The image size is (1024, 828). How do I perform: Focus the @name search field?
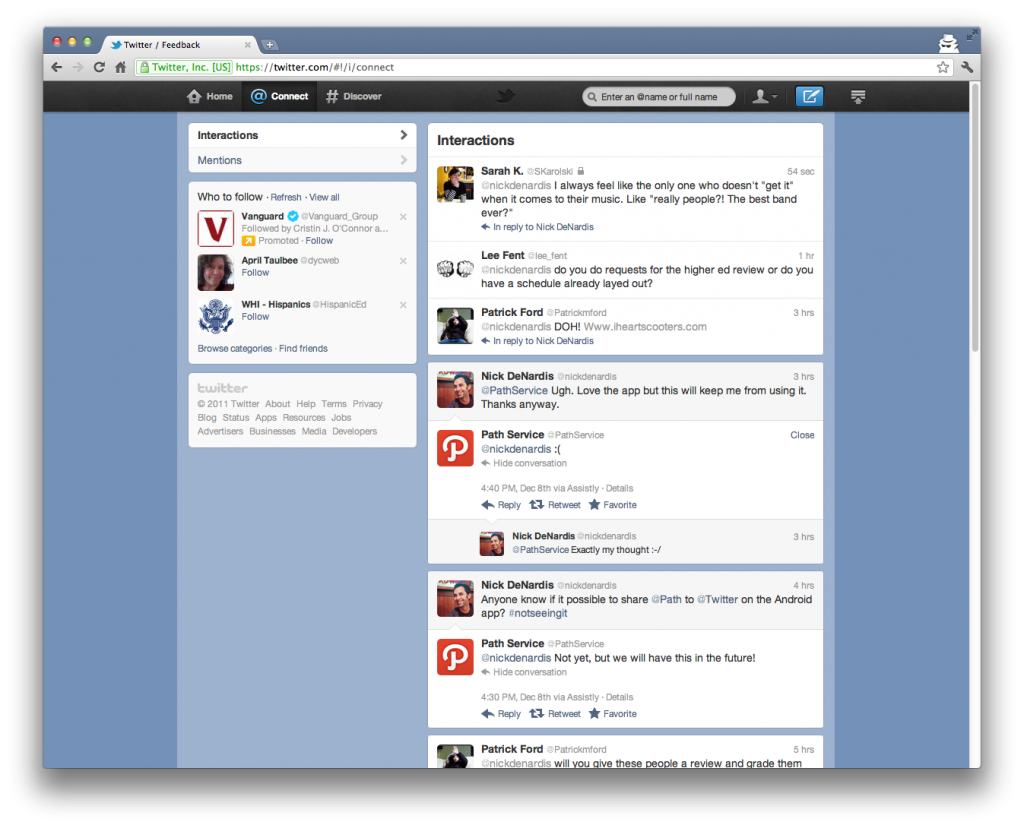[x=658, y=97]
